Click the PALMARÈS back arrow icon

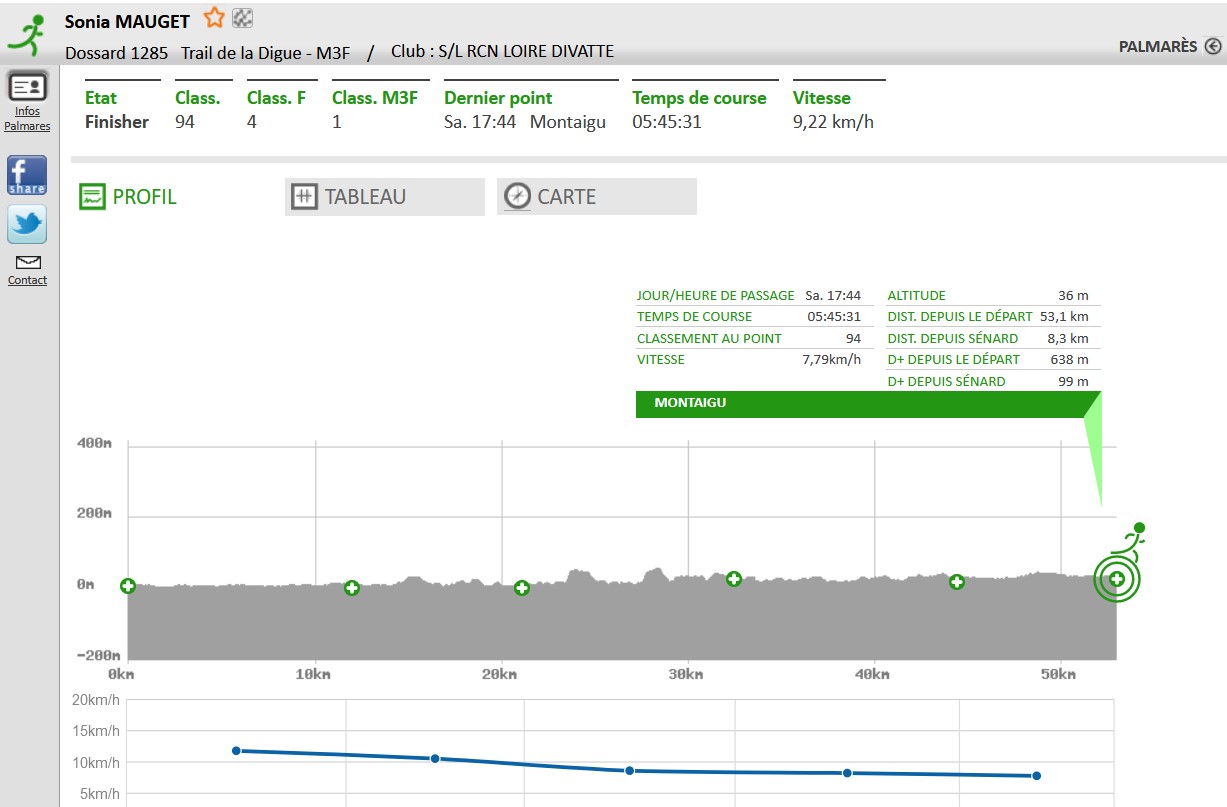coord(1213,46)
